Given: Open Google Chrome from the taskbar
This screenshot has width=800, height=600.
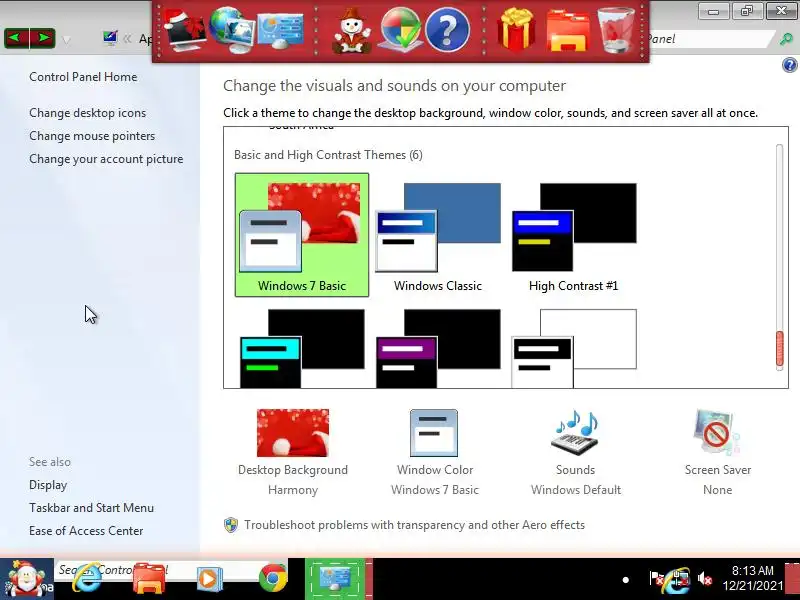Looking at the screenshot, I should 273,579.
